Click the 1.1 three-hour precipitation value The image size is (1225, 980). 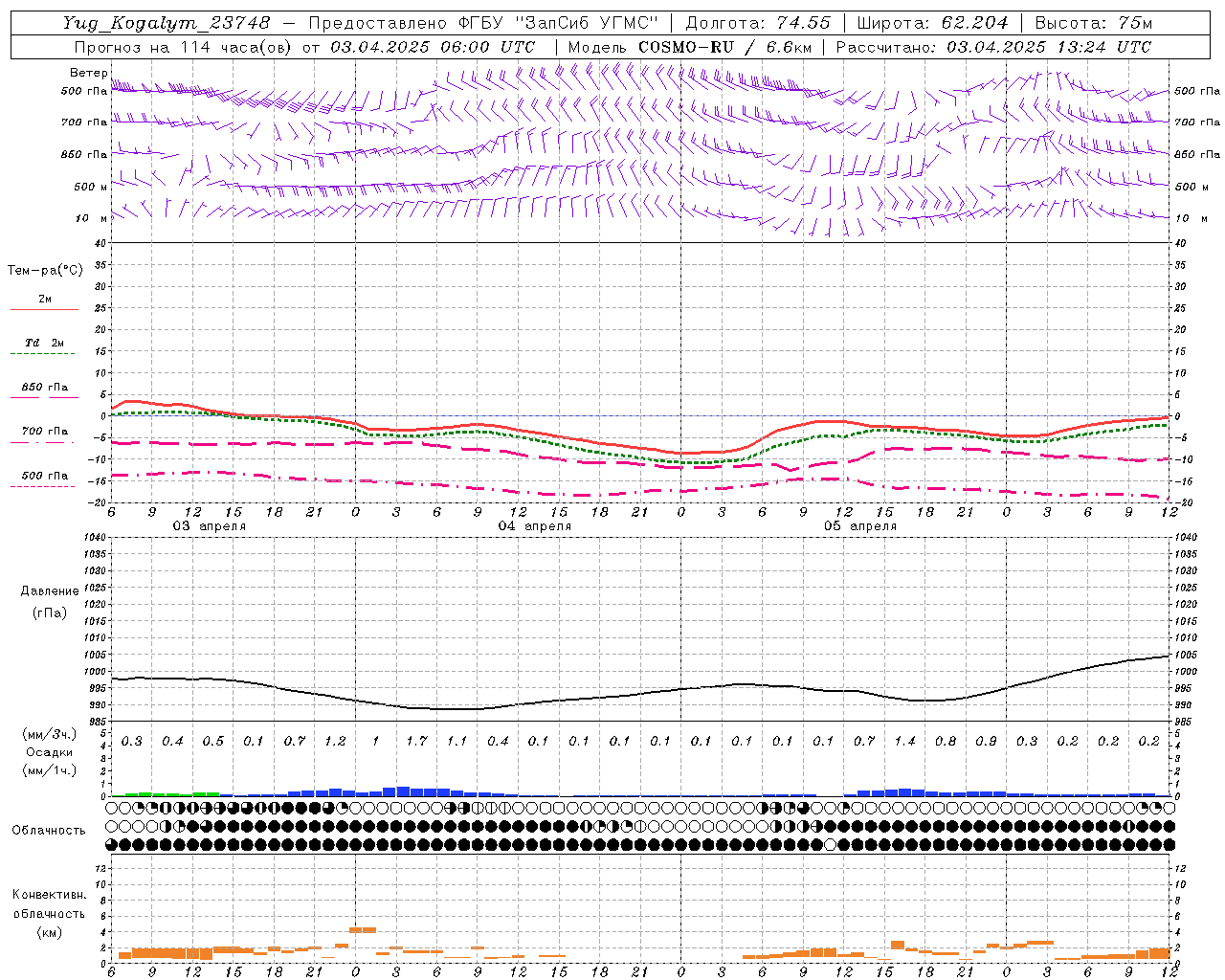tap(457, 742)
